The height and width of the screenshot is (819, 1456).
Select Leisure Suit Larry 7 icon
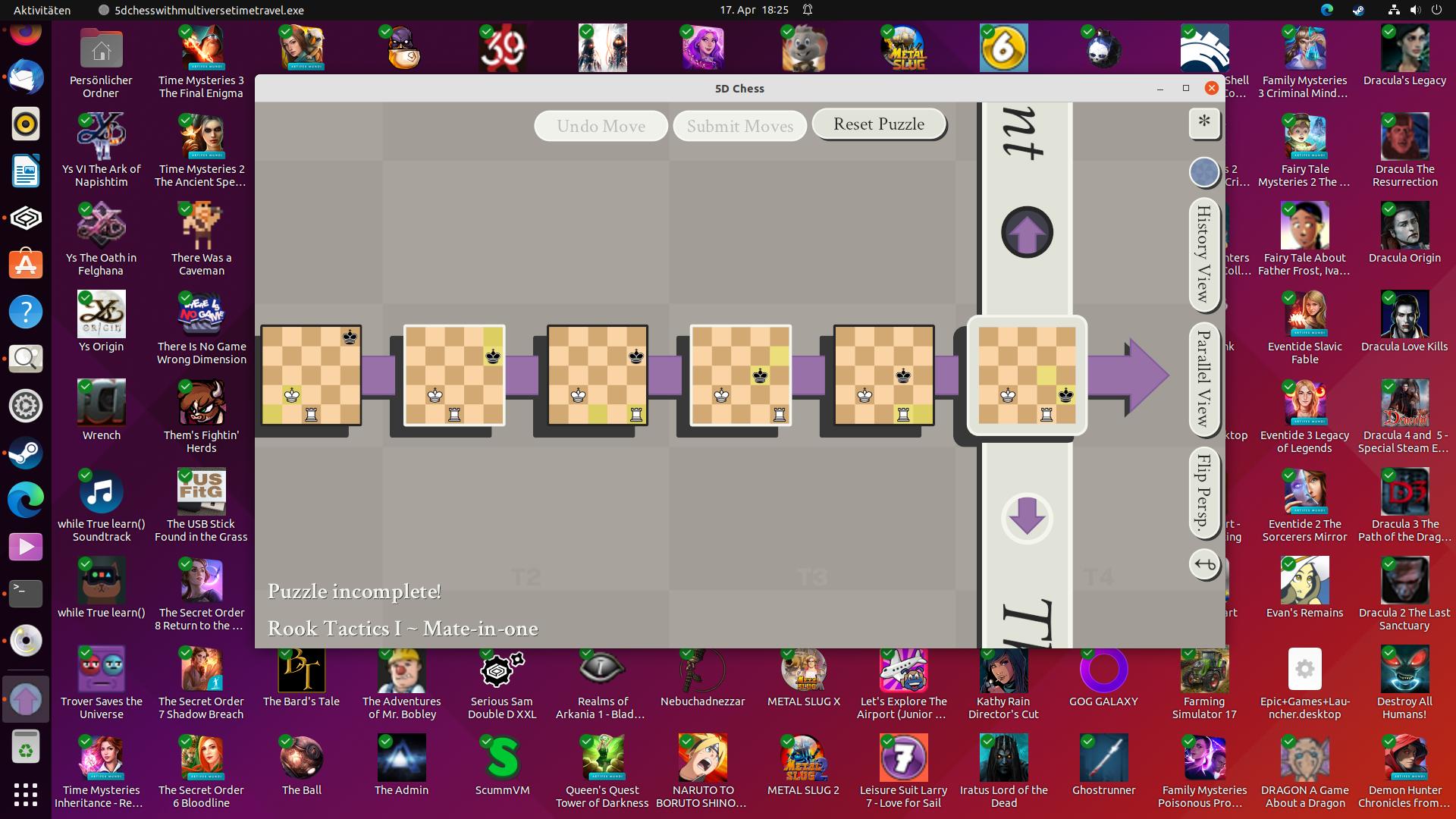903,771
